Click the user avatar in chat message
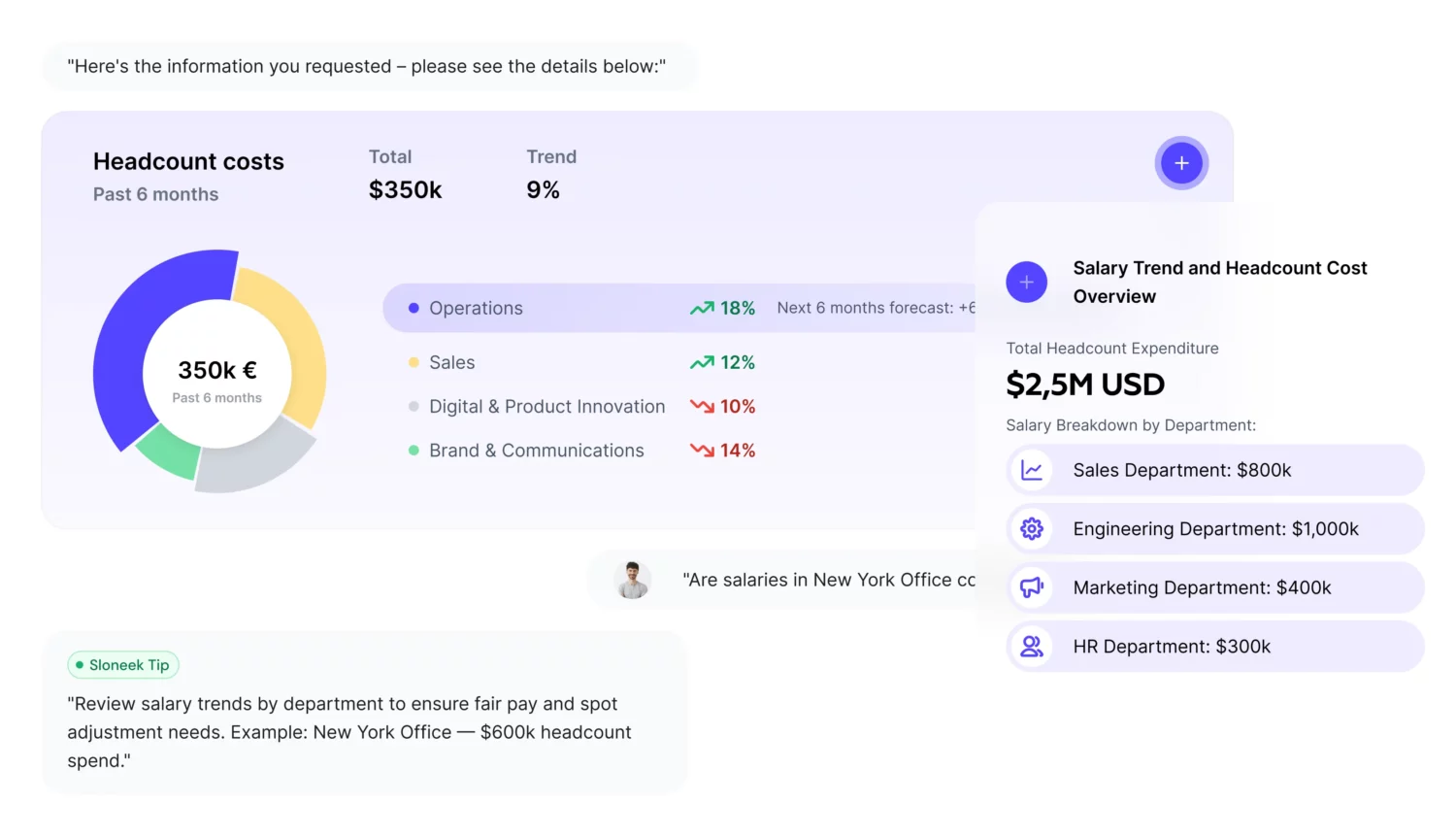The height and width of the screenshot is (837, 1456). click(x=632, y=581)
